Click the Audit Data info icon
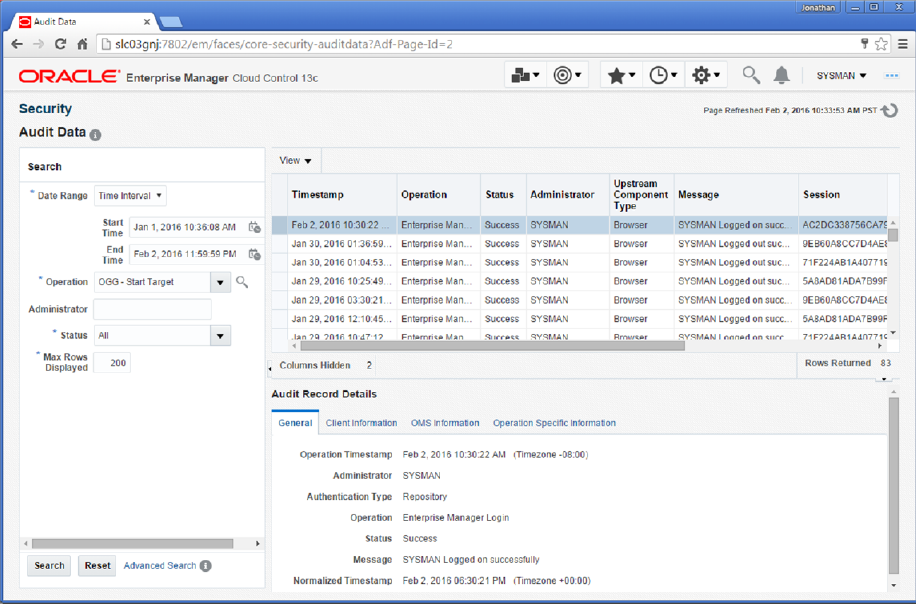Viewport: 916px width, 604px height. 93,134
